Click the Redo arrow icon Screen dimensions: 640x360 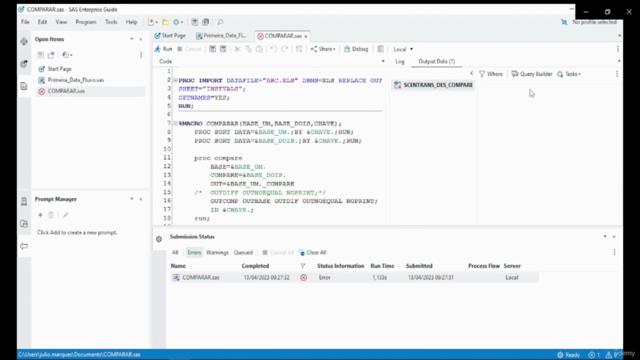pos(284,49)
